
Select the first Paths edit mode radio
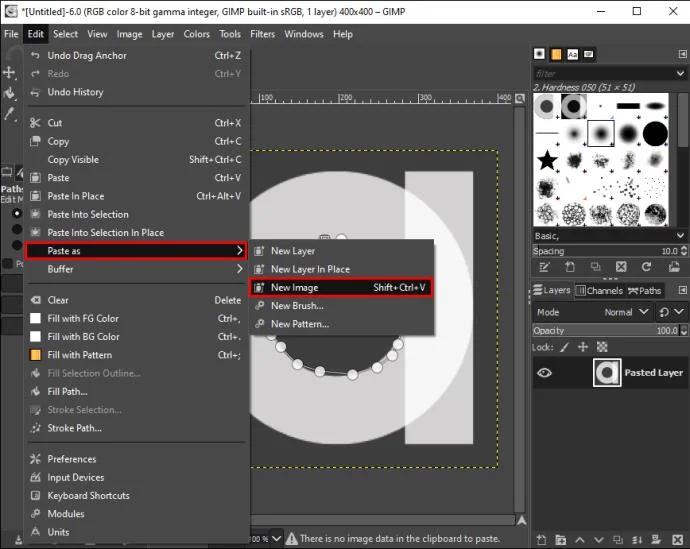click(17, 213)
